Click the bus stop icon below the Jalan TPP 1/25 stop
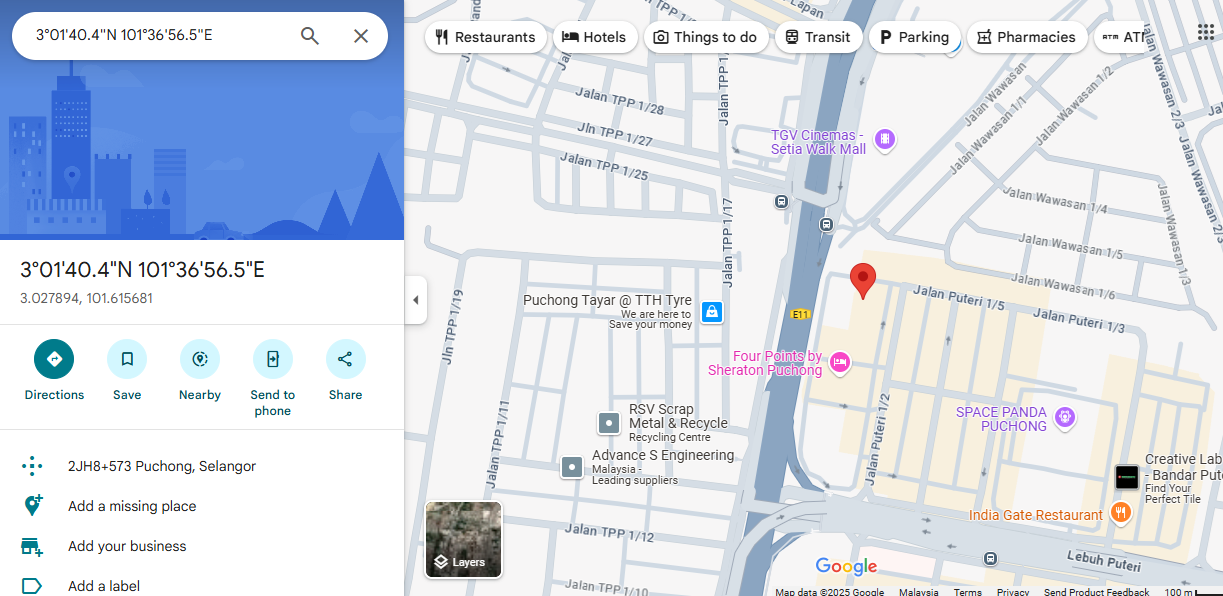The height and width of the screenshot is (596, 1223). (826, 224)
